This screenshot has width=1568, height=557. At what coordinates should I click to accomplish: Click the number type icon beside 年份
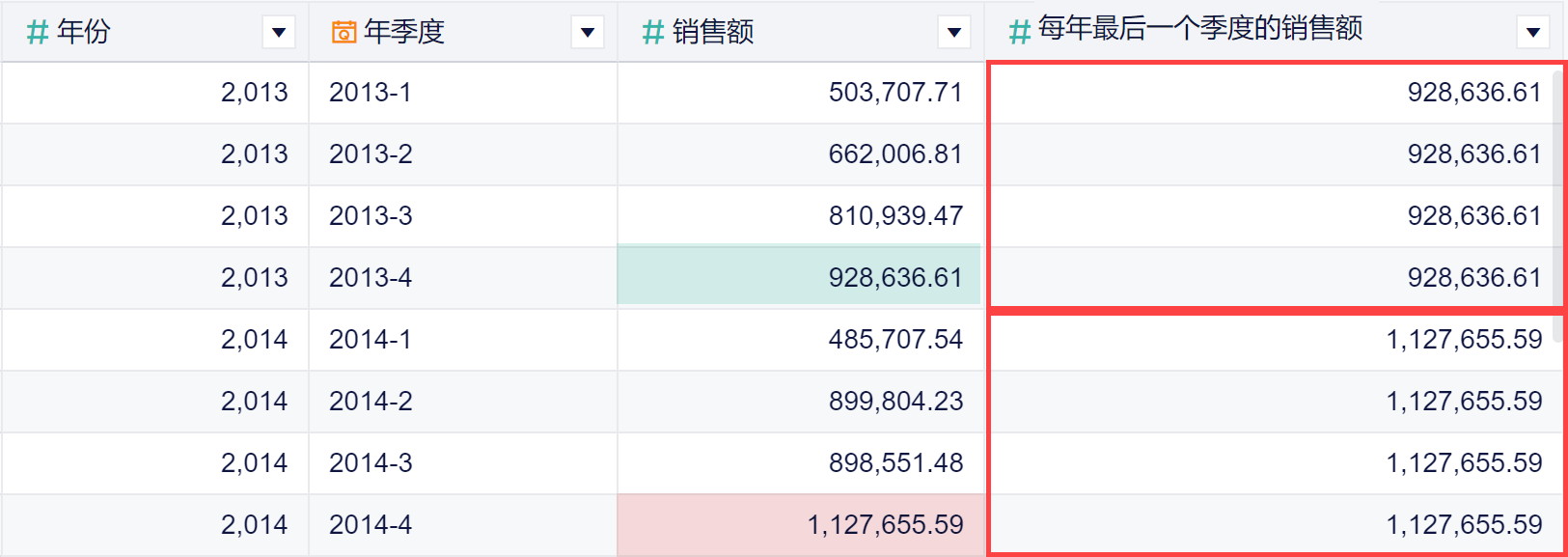click(38, 33)
